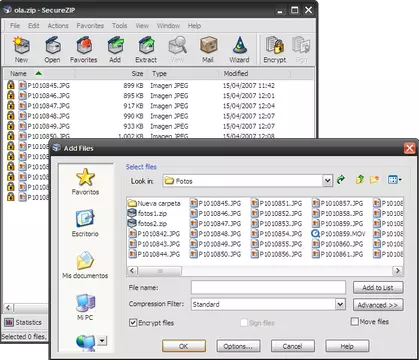This screenshot has width=419, height=360.
Task: Open the Actions menu
Action: coord(58,26)
